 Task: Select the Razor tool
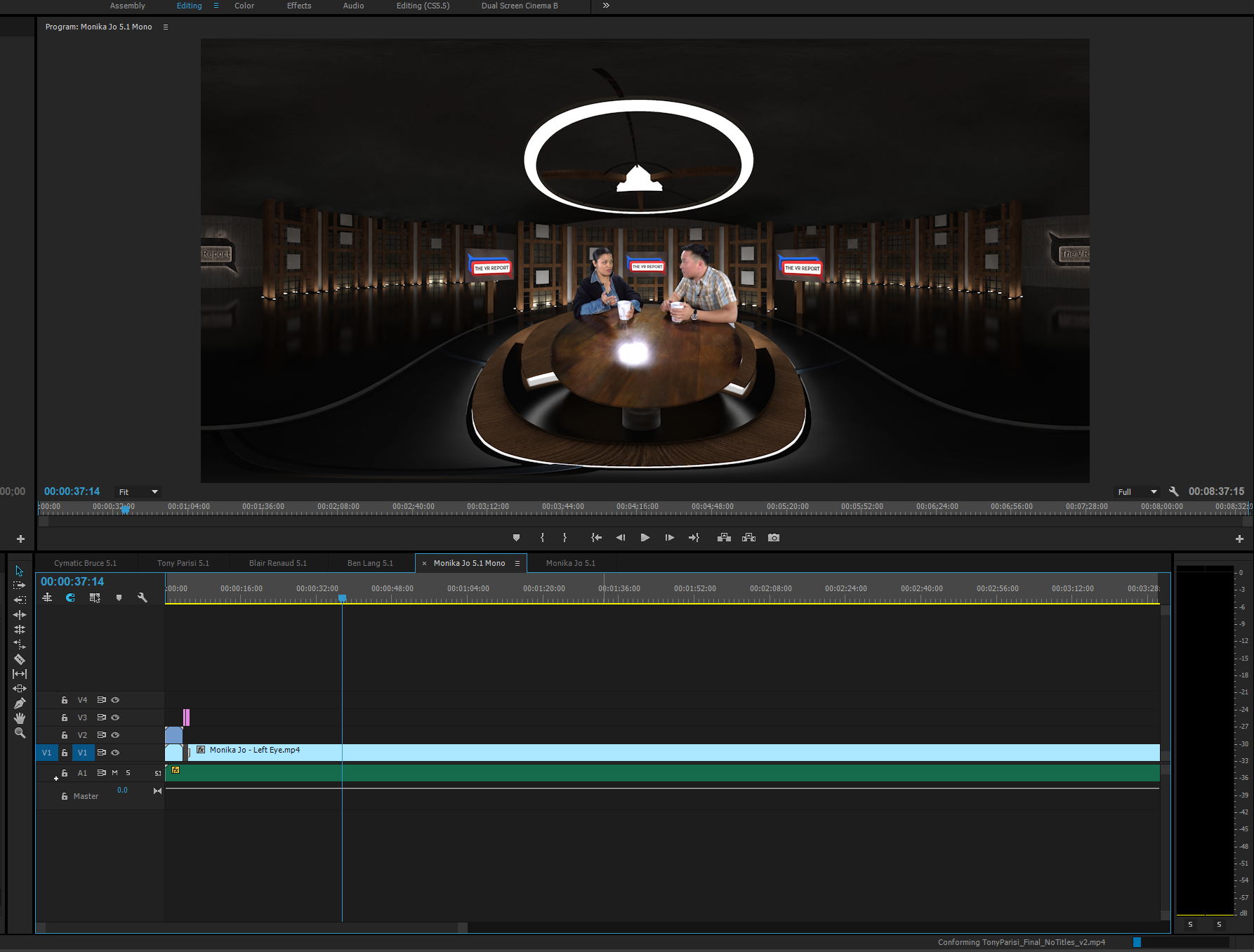point(20,659)
